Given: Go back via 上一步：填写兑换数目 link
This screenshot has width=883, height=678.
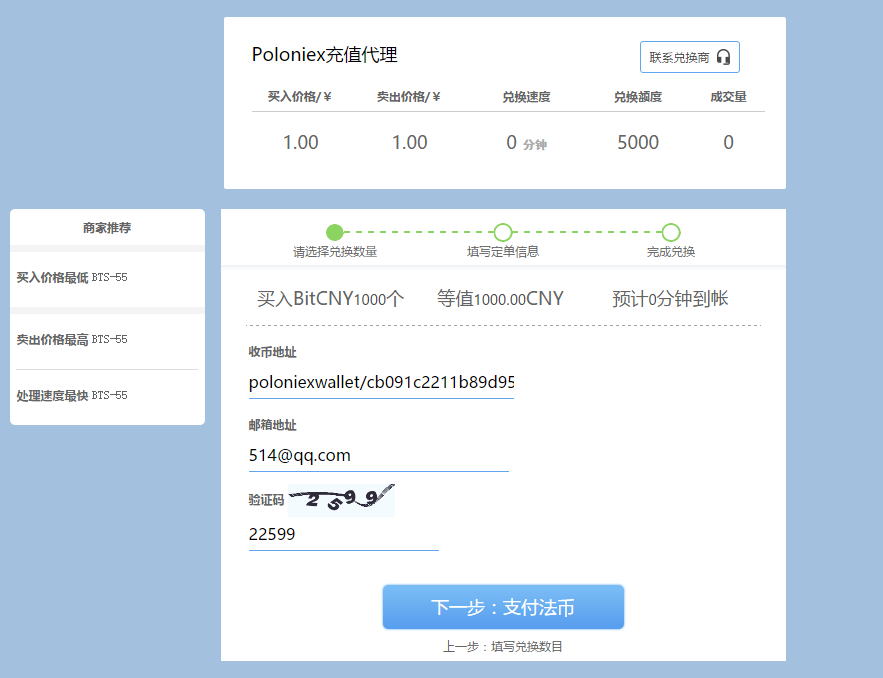Looking at the screenshot, I should coord(503,647).
